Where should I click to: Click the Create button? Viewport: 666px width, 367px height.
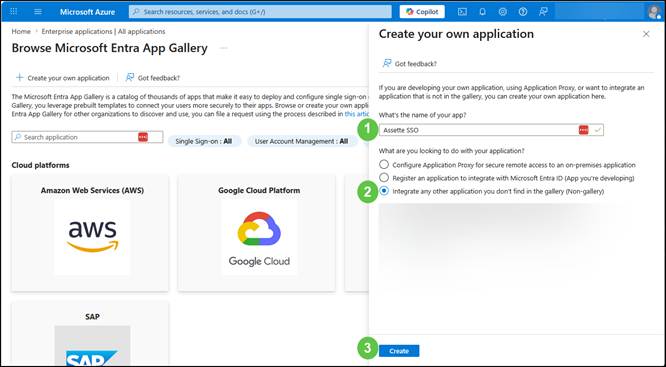tap(399, 351)
